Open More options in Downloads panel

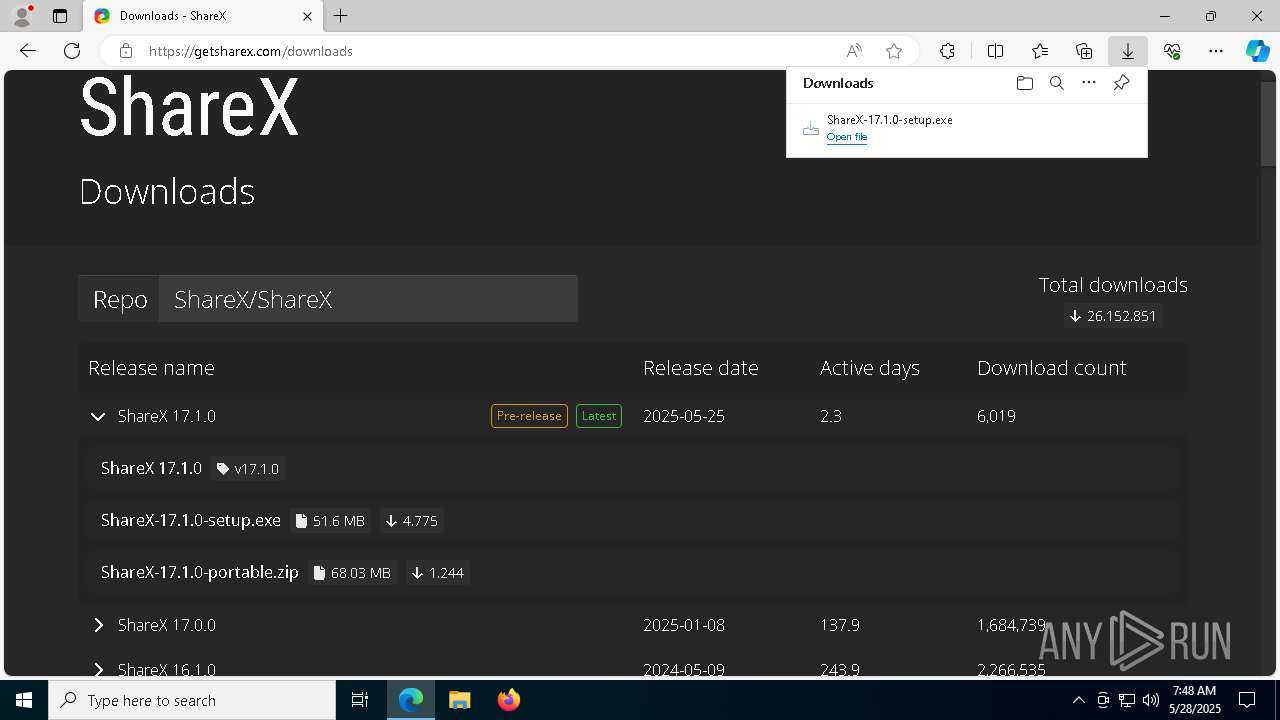(x=1089, y=83)
